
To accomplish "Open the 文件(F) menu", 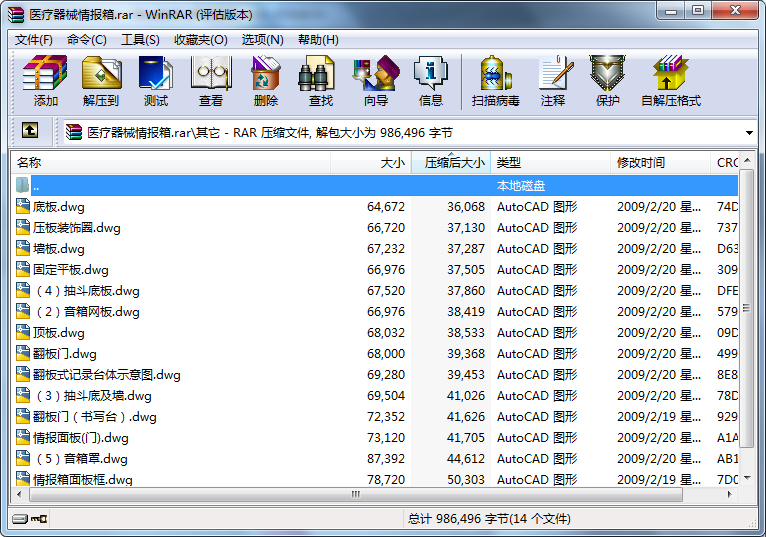I will 33,40.
